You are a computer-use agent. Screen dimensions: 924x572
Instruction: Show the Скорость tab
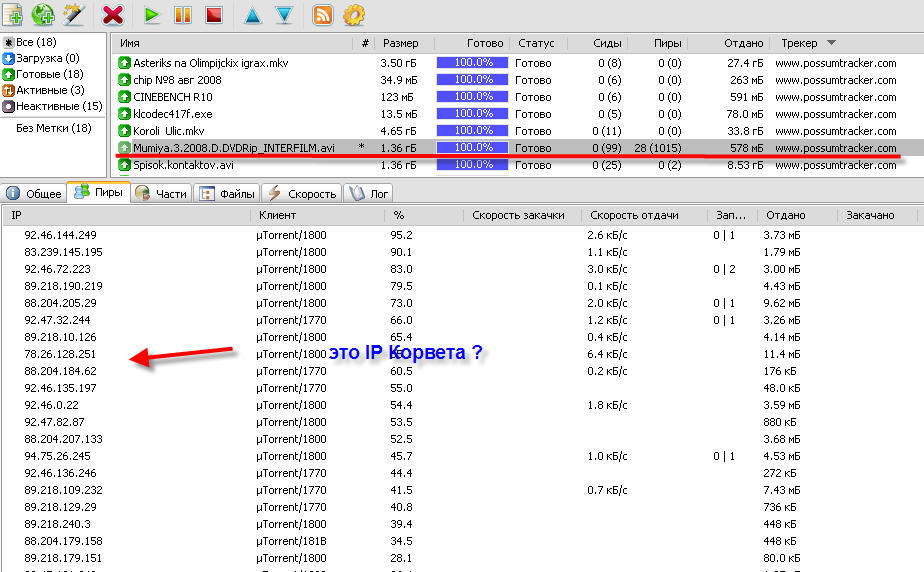pyautogui.click(x=303, y=193)
